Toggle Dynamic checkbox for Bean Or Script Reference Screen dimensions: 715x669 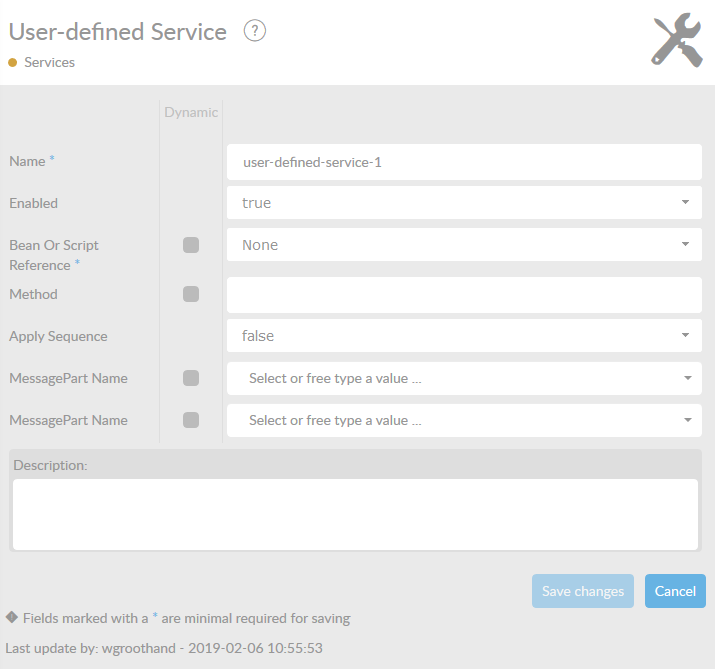pyautogui.click(x=191, y=245)
